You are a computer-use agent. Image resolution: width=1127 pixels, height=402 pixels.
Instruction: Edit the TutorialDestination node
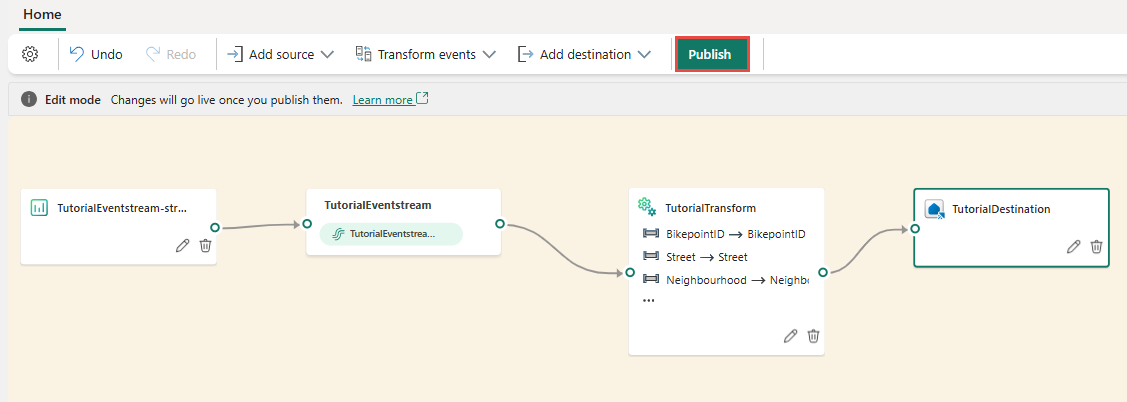(x=1074, y=247)
